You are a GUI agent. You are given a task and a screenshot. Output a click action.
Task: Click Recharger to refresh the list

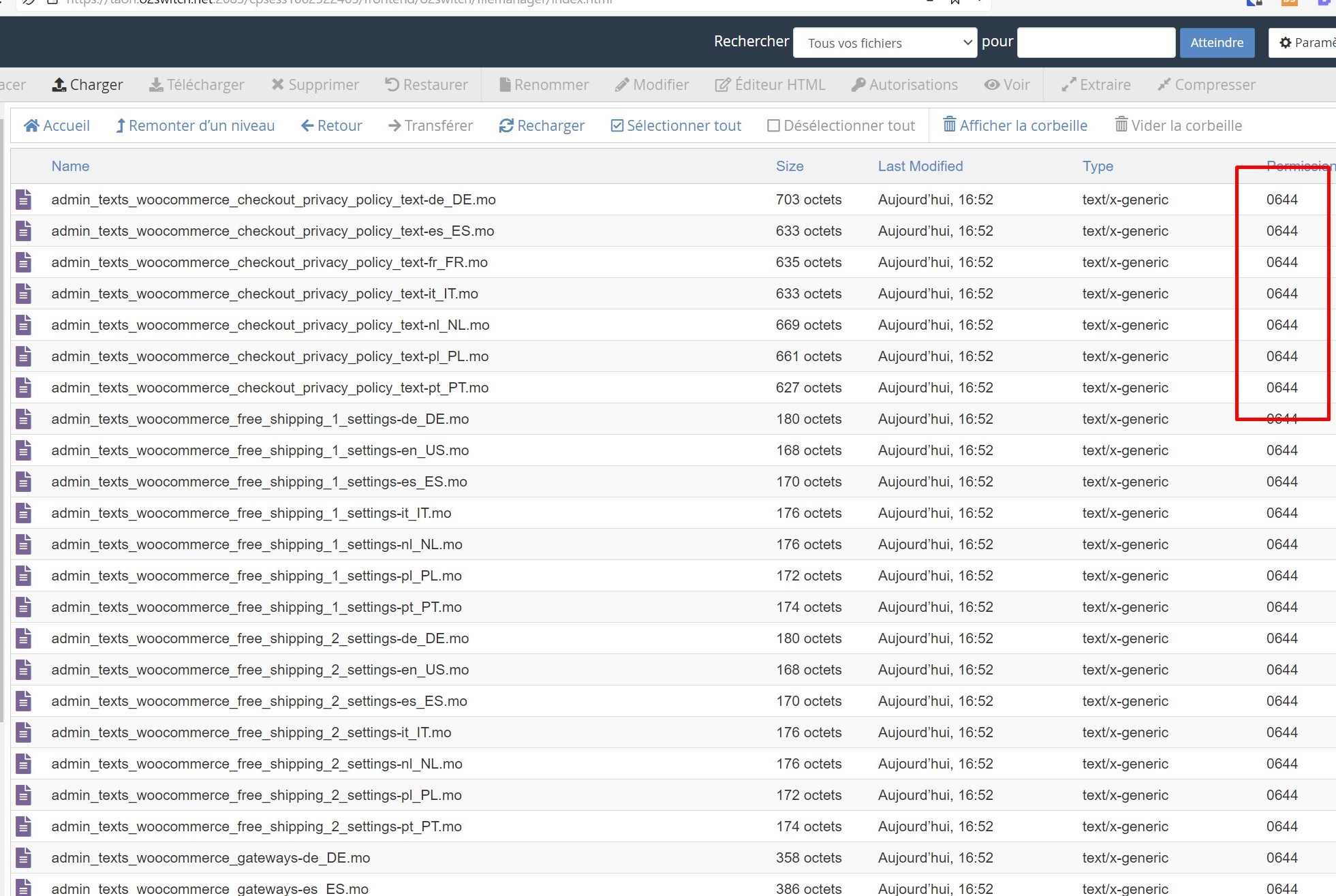click(x=542, y=125)
